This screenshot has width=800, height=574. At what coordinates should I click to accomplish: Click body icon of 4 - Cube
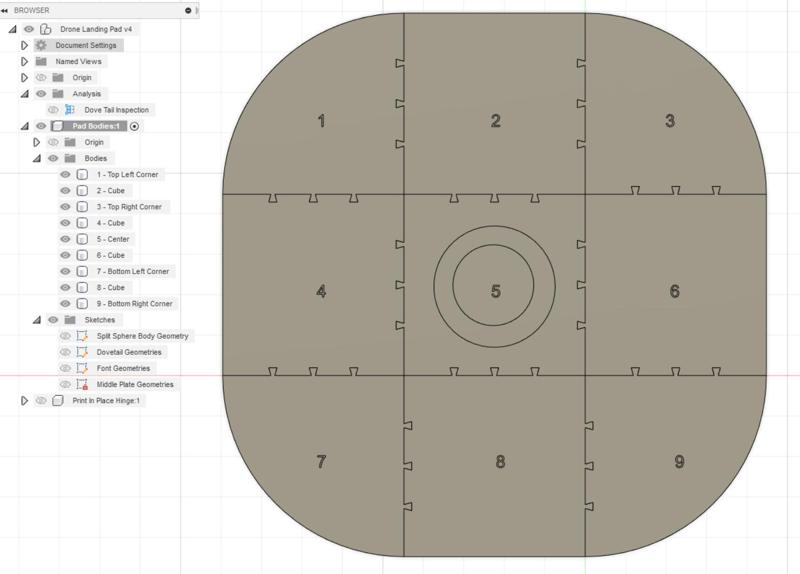[82, 223]
